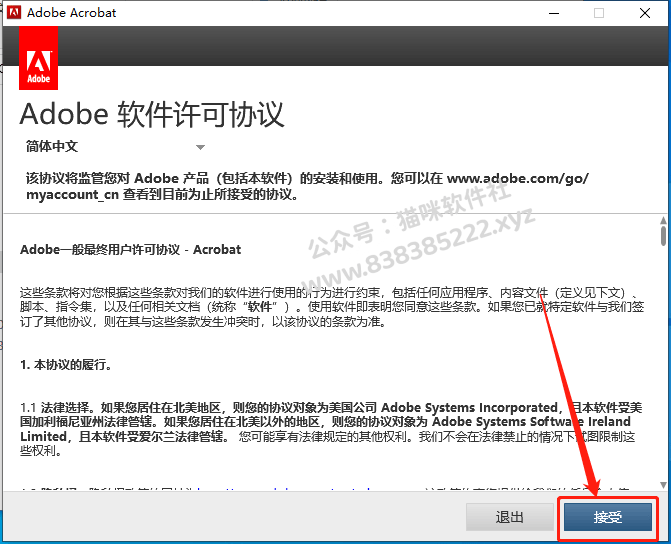Click the text Adobe一般最终用户许可协议 - Acrobat

click(x=131, y=250)
